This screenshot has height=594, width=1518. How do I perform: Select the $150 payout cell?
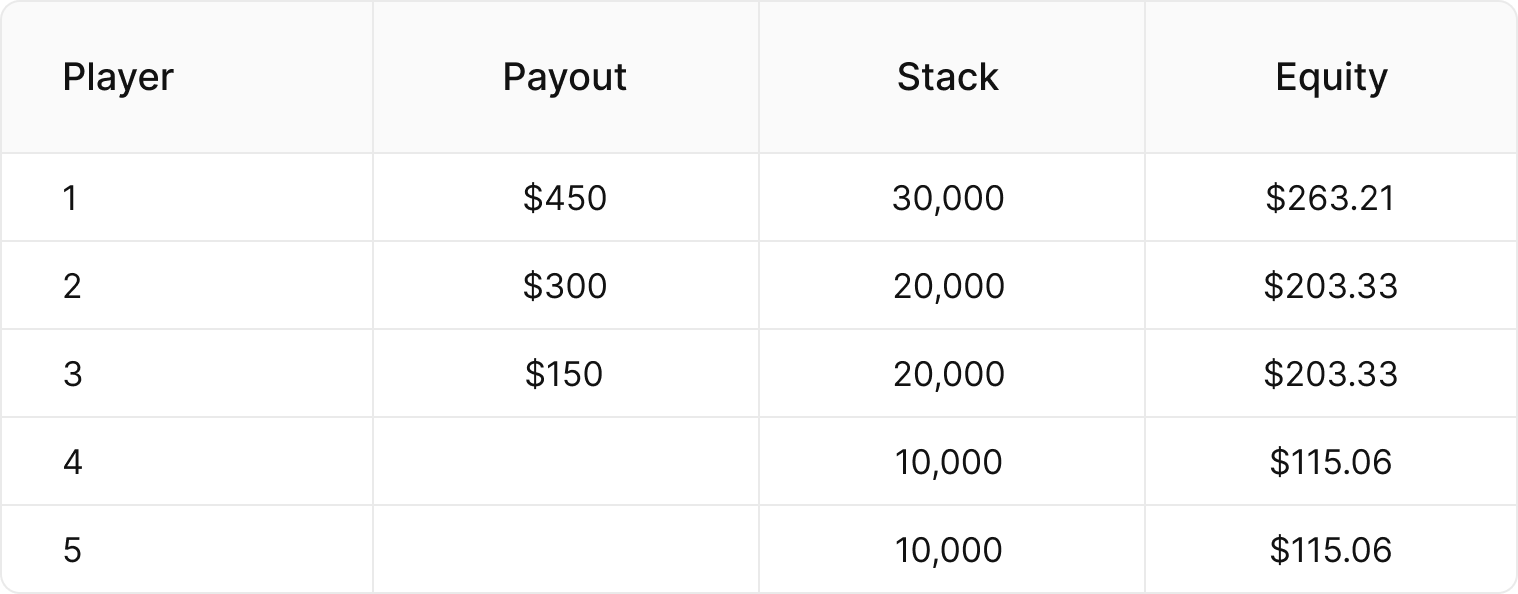click(x=565, y=374)
